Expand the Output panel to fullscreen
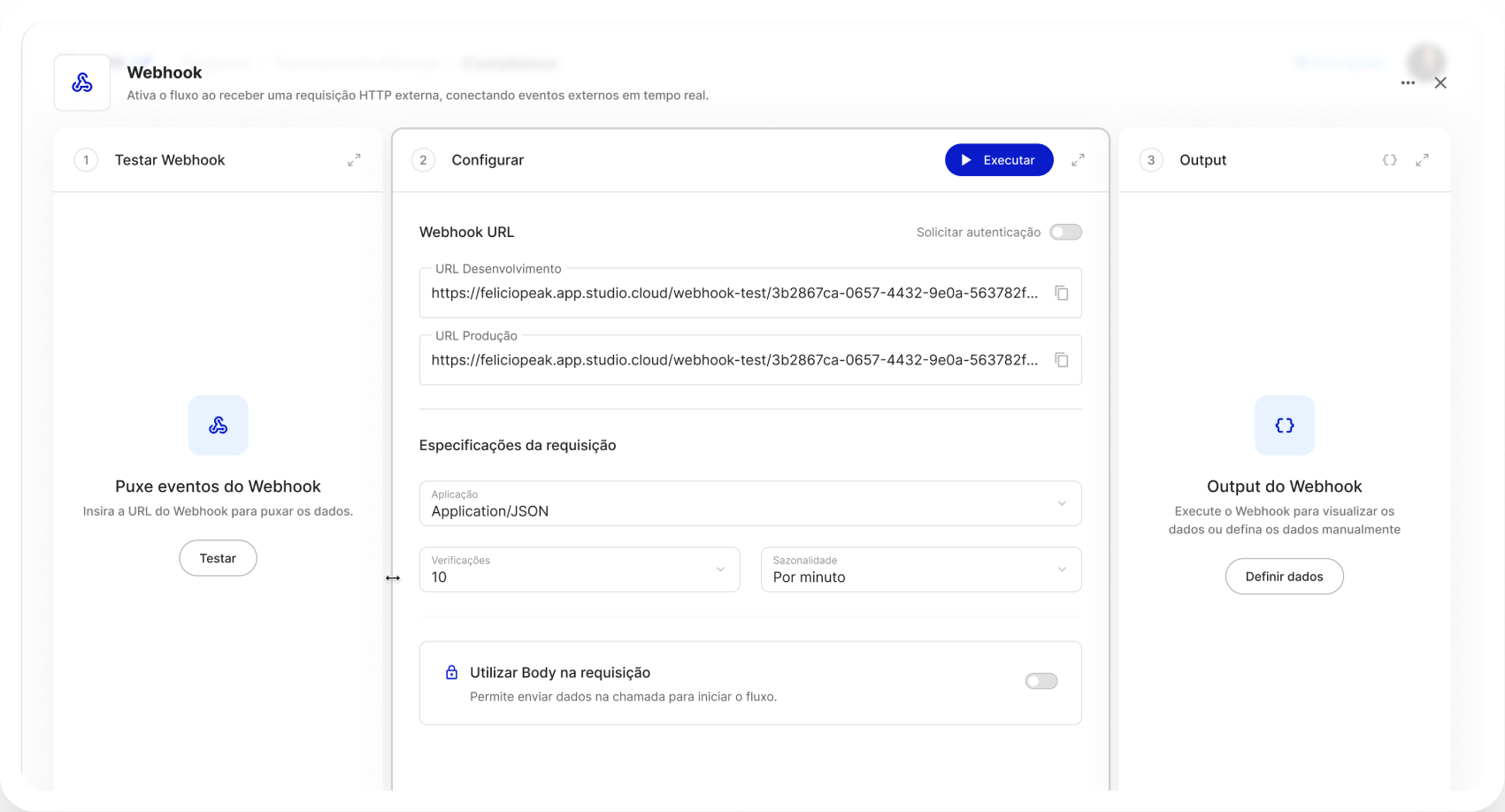The width and height of the screenshot is (1505, 812). point(1422,160)
